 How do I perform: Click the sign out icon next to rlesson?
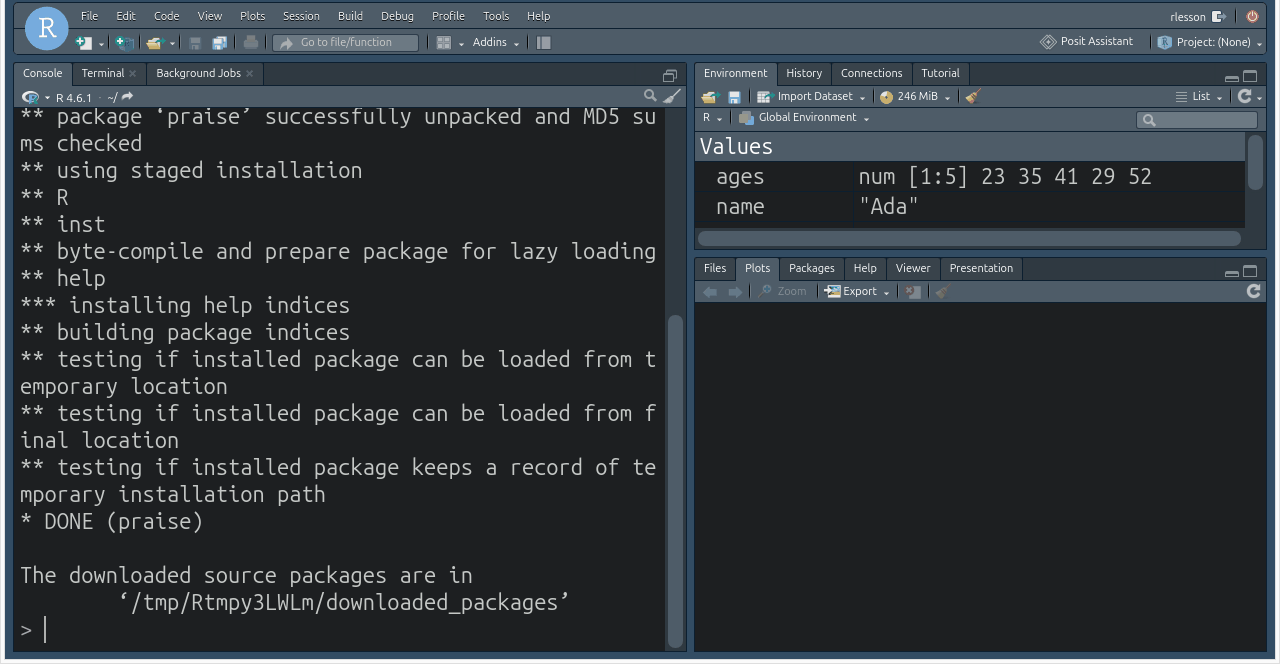[x=1218, y=17]
